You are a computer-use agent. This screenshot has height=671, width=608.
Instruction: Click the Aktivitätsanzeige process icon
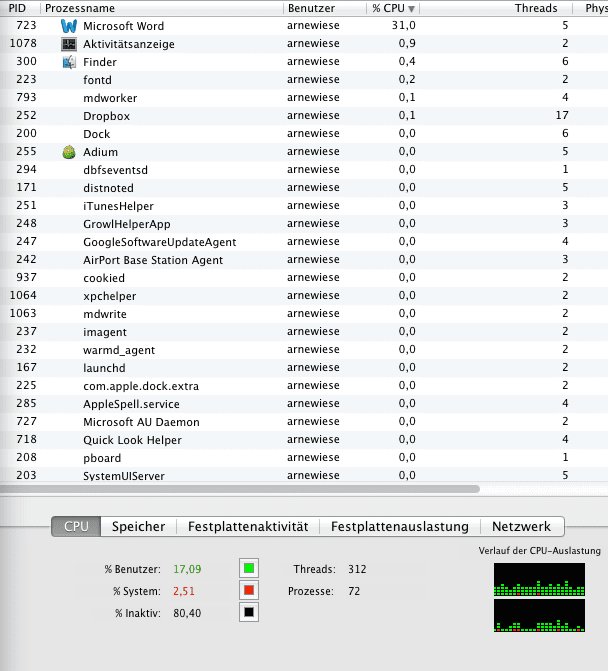tap(69, 44)
